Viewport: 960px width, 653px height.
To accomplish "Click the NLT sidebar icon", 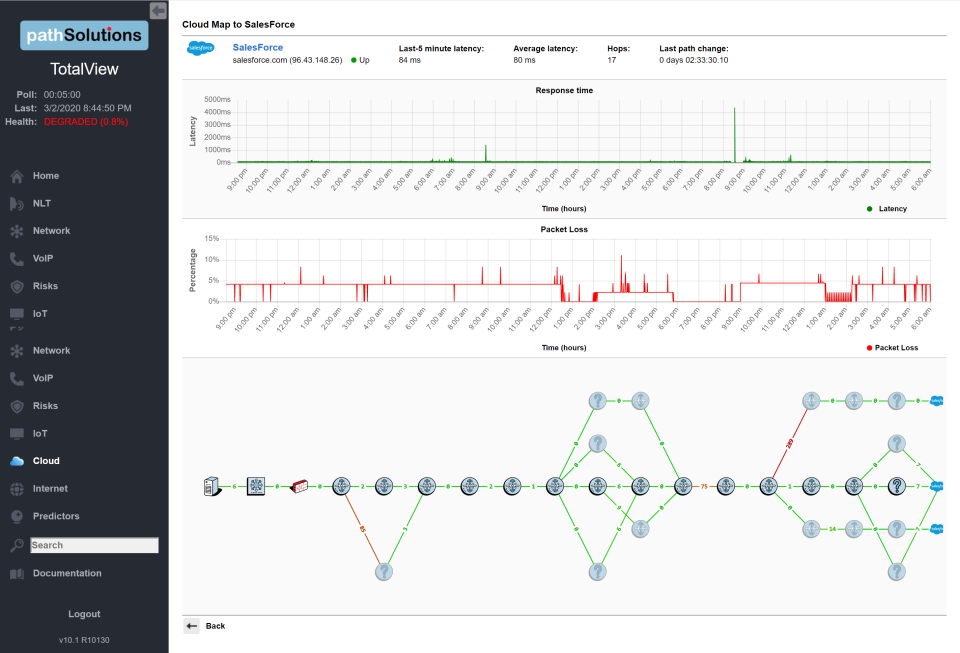I will (x=16, y=204).
